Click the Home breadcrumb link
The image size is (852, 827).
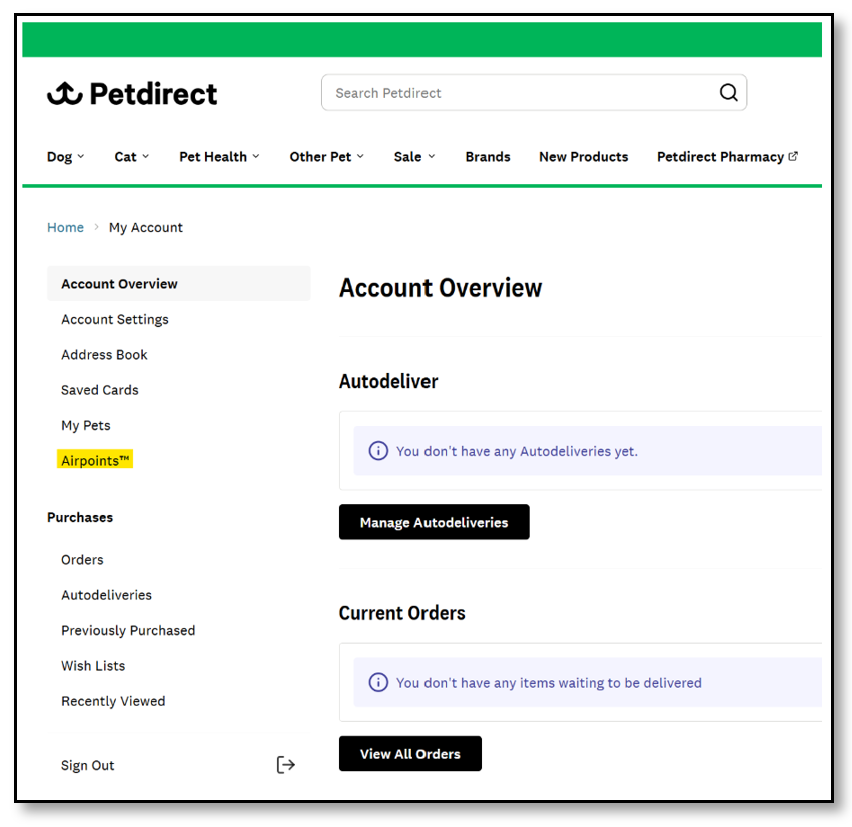65,227
